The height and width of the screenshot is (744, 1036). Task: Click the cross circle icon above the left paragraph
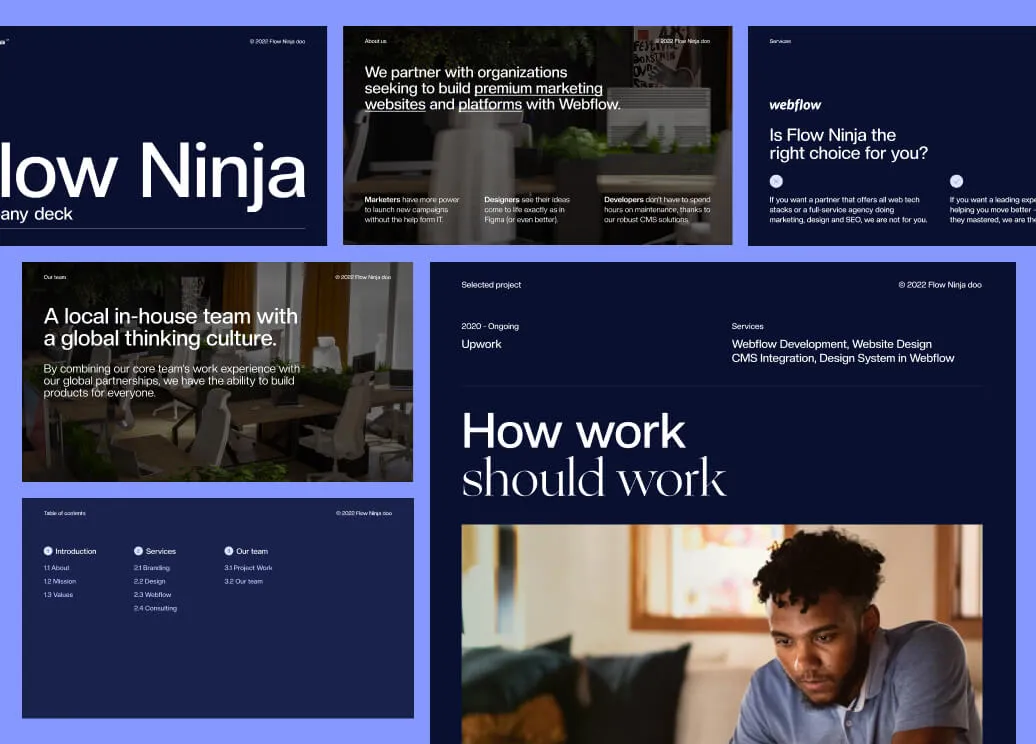pos(776,181)
